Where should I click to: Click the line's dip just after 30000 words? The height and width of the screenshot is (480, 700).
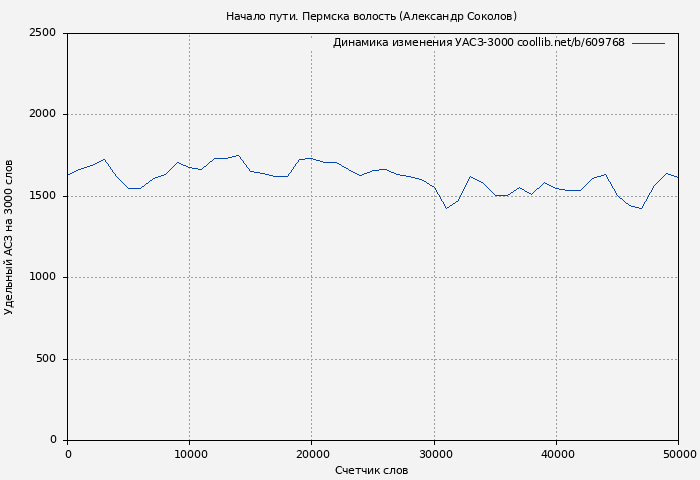click(446, 208)
